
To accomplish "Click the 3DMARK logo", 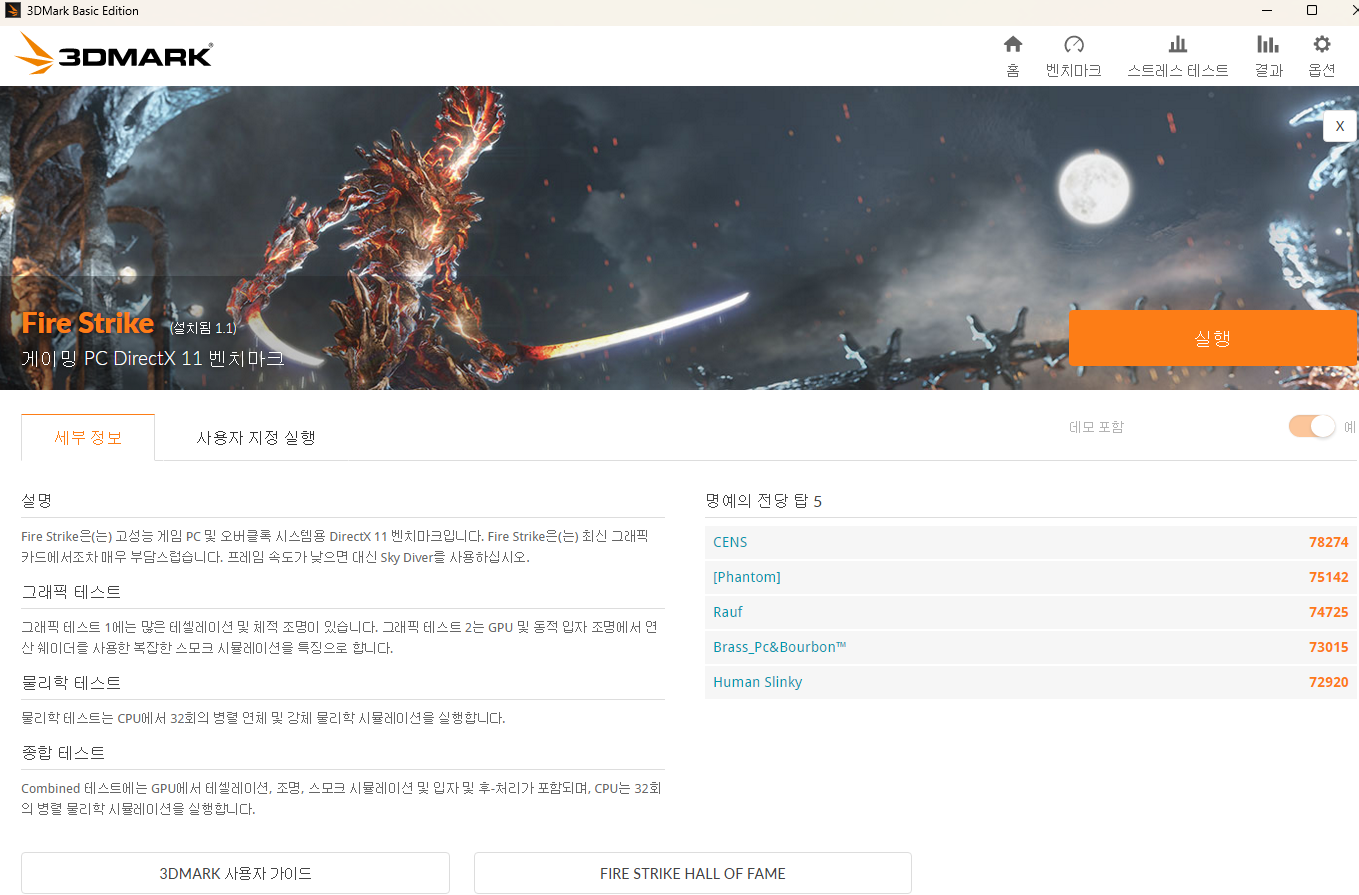I will tap(114, 55).
